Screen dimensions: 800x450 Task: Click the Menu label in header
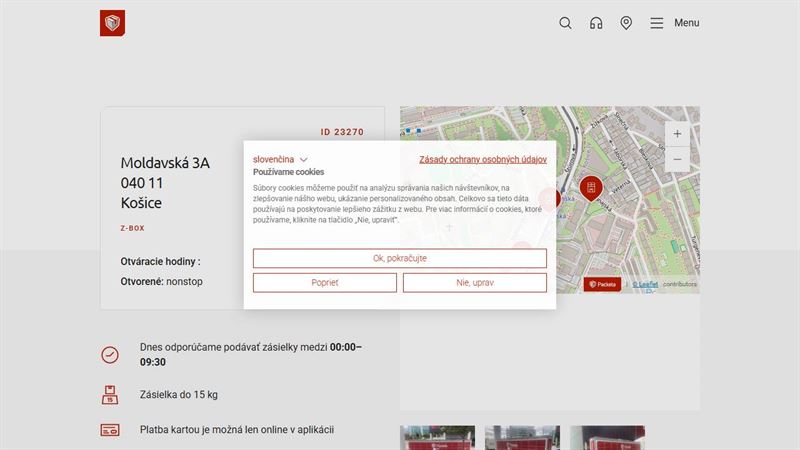click(x=687, y=23)
